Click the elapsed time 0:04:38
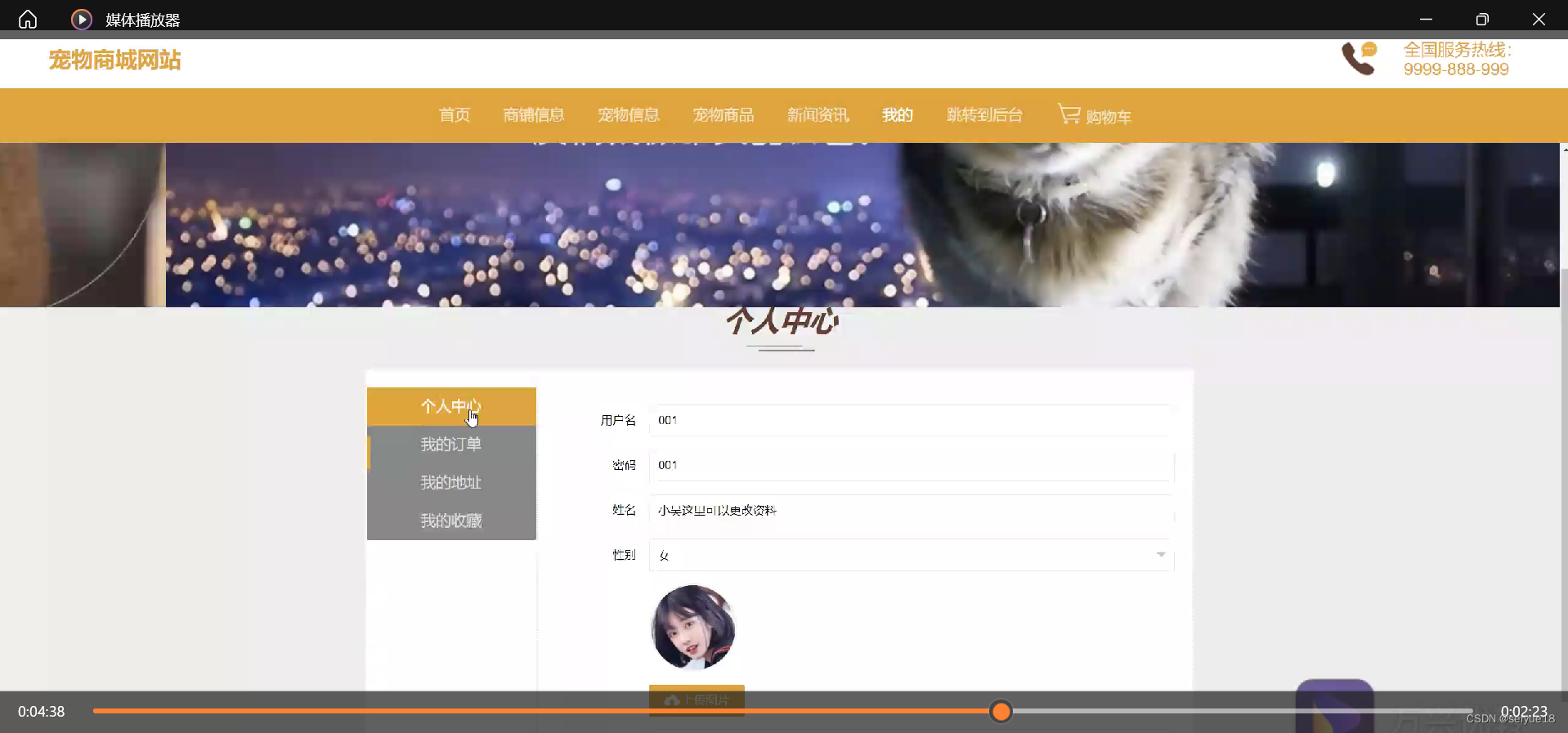This screenshot has height=733, width=1568. pyautogui.click(x=42, y=712)
